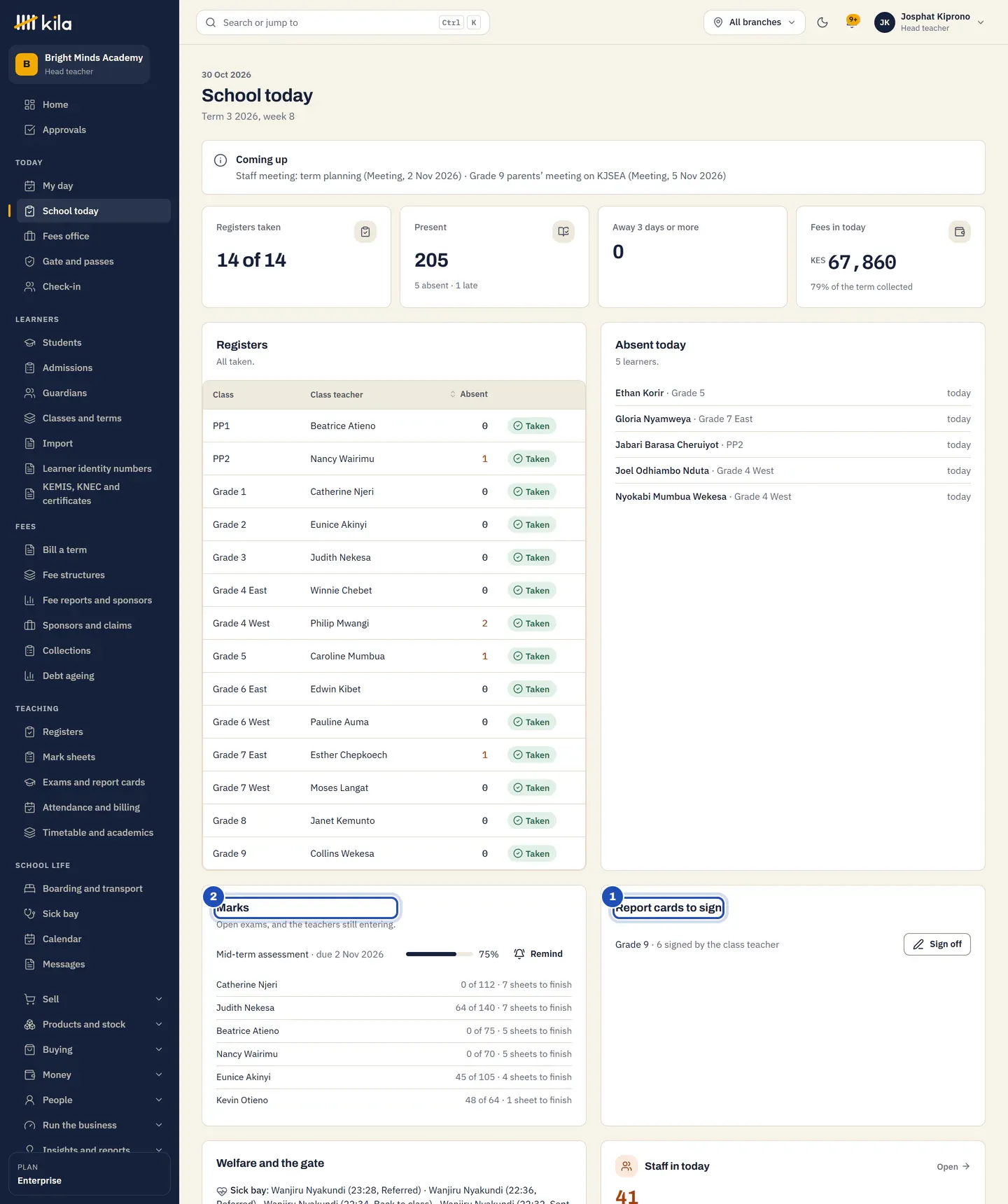Click the Mid-term assessment progress bar
Screen dimensions: 1008x1204
[439, 954]
